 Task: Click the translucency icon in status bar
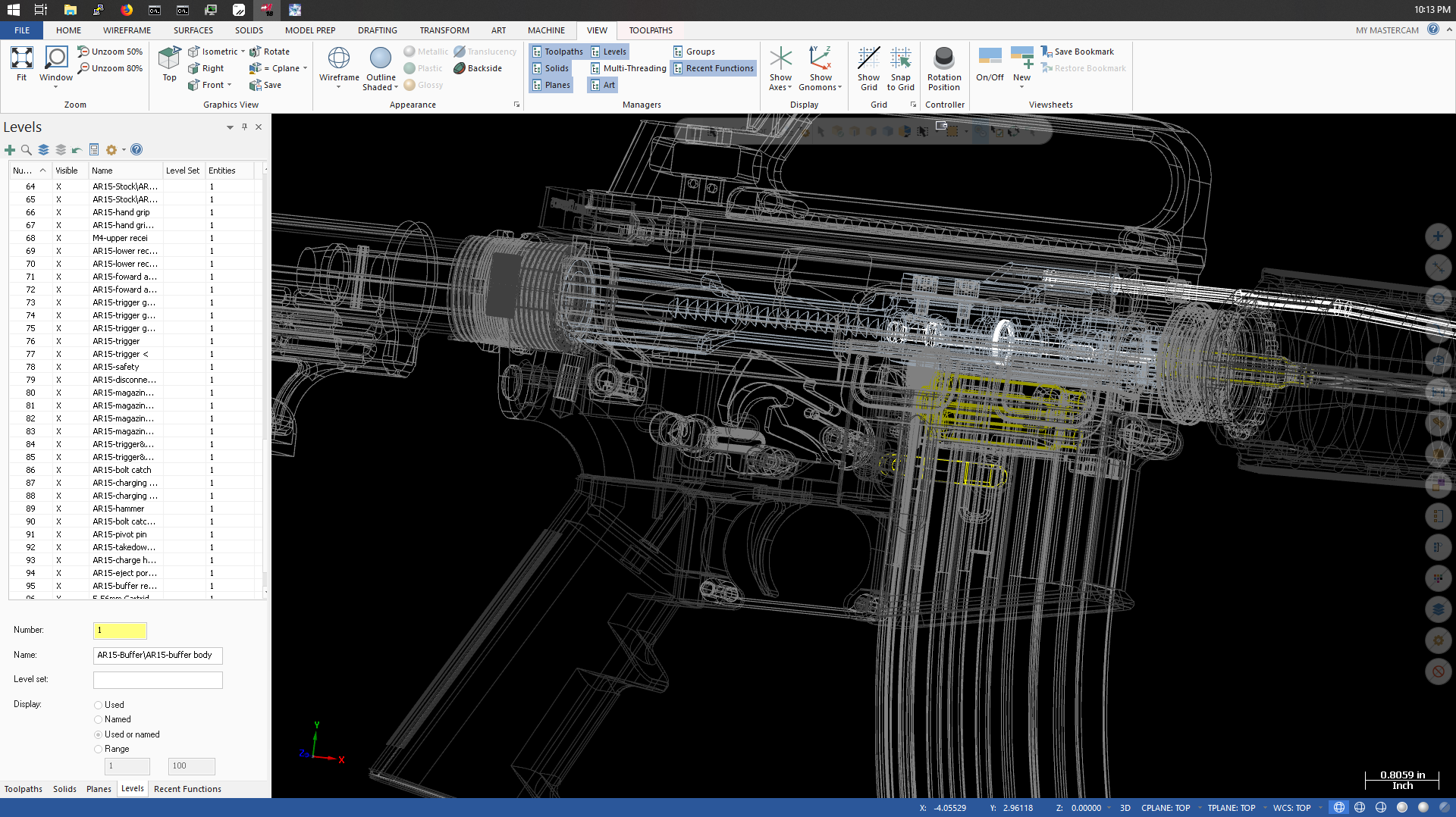tap(1445, 808)
